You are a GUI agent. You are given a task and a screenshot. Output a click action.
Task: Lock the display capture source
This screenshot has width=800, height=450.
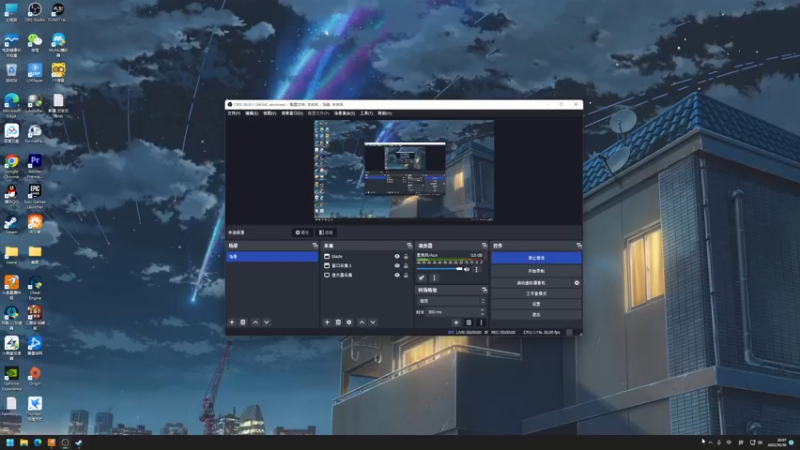pos(406,275)
